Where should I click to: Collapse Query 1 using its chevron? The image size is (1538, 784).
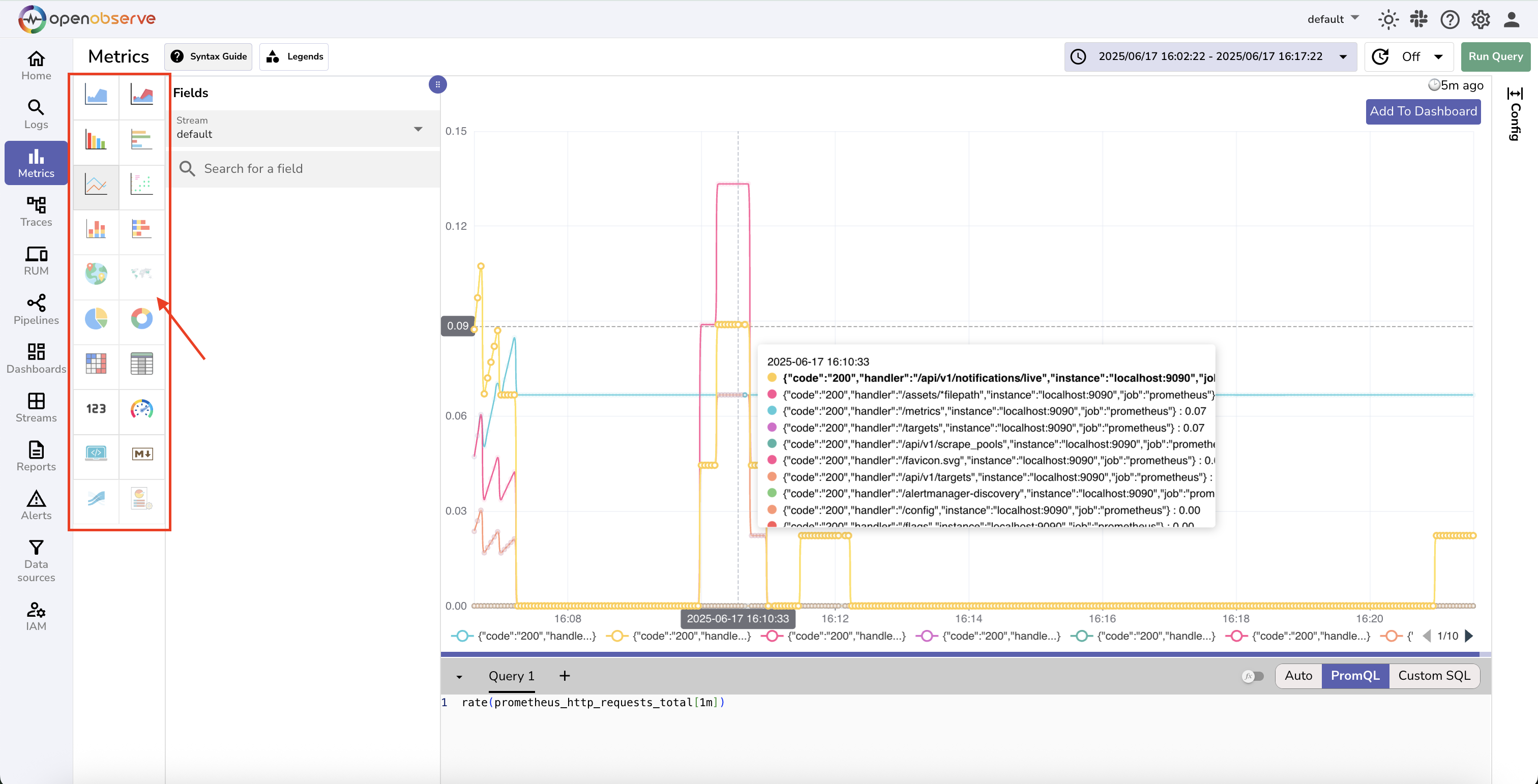459,676
